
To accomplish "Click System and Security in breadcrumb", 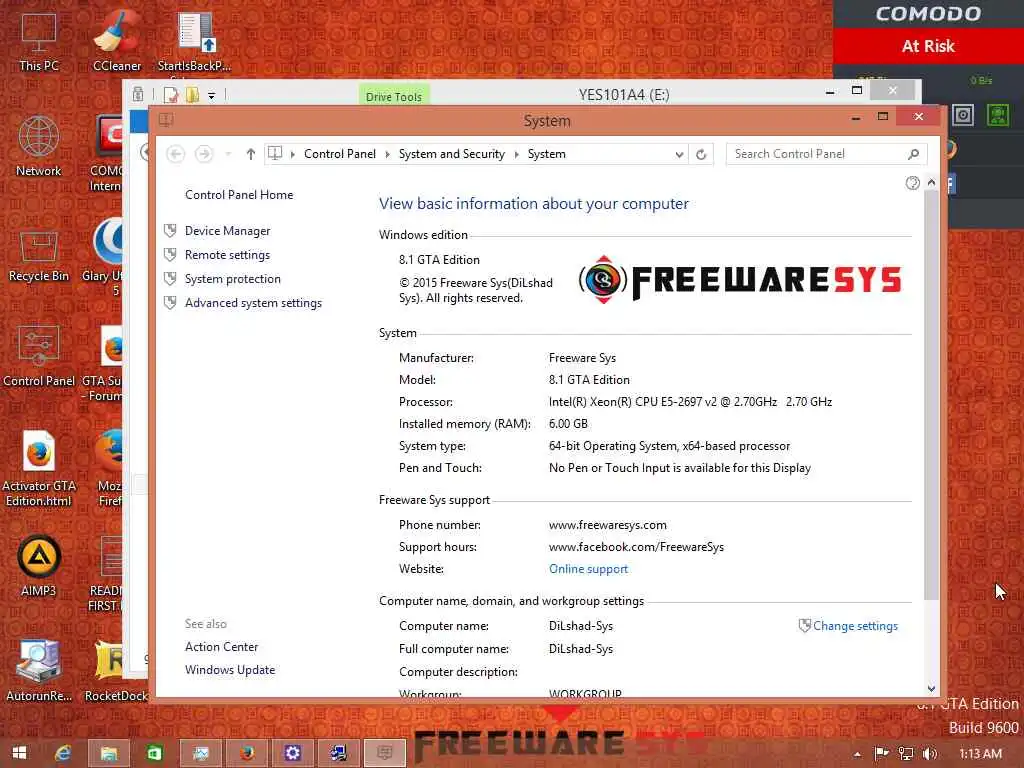I will (x=452, y=154).
